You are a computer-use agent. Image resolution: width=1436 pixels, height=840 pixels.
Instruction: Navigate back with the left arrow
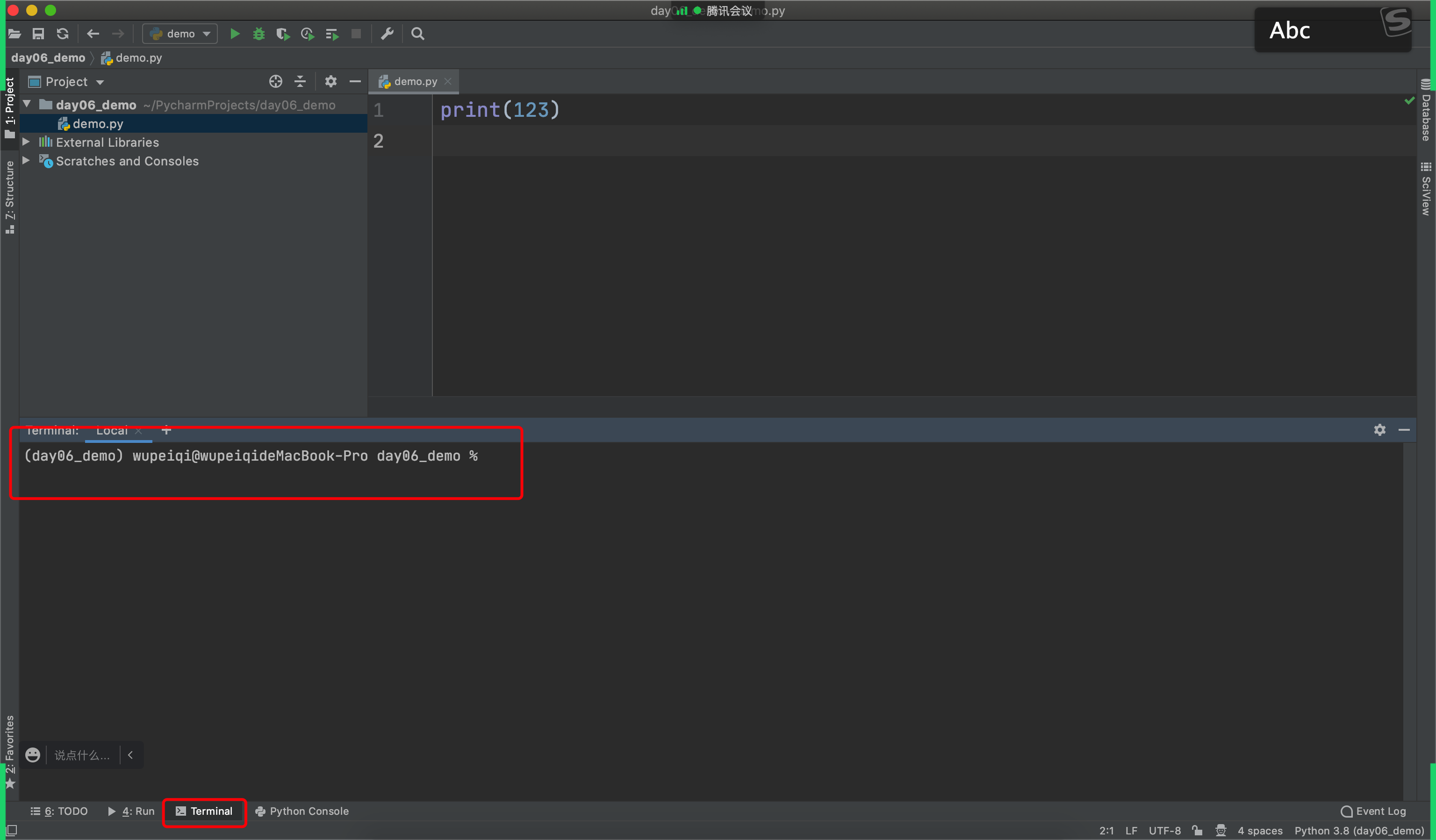[93, 34]
